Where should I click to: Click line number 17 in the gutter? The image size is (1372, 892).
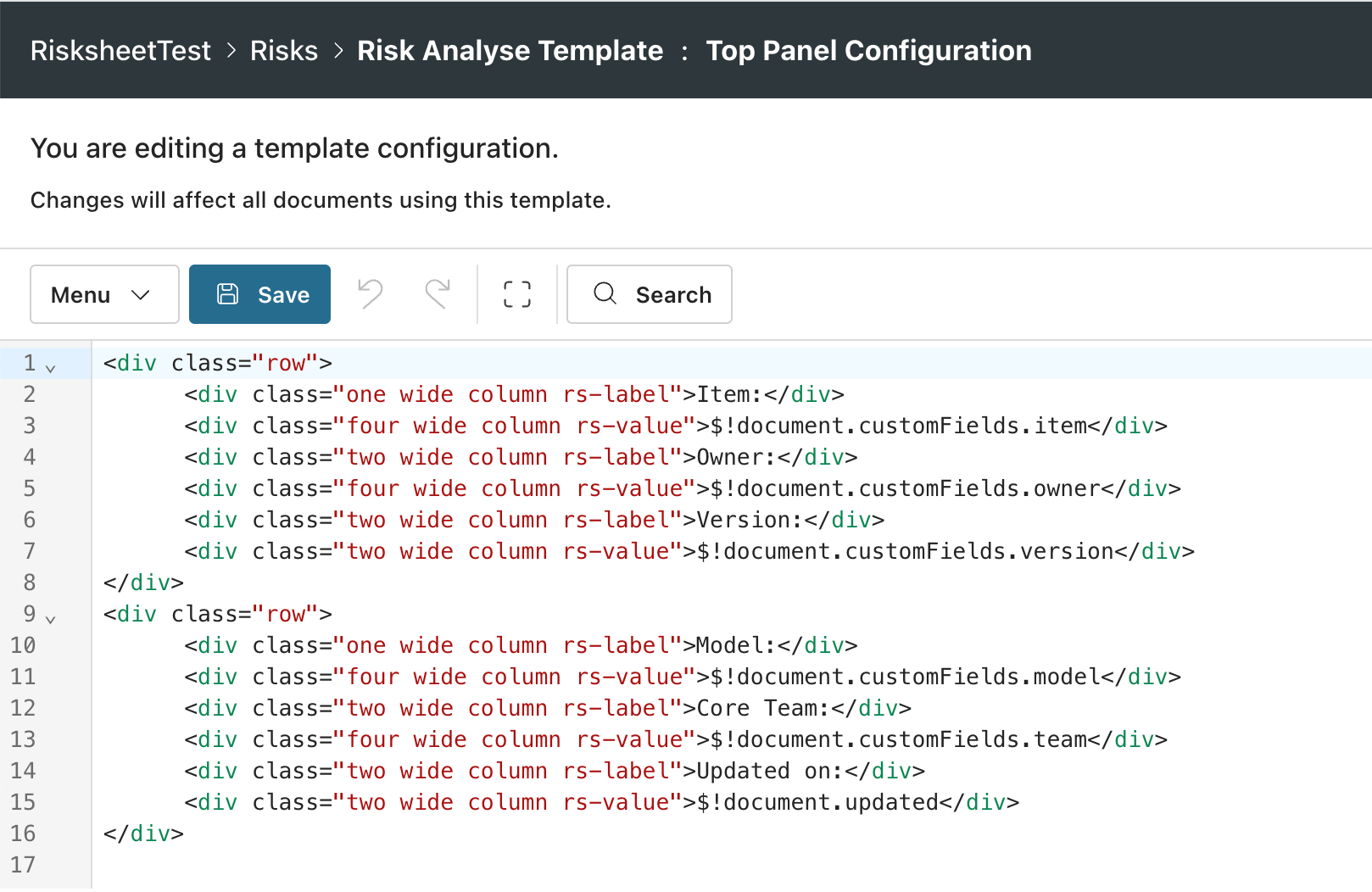tap(23, 865)
